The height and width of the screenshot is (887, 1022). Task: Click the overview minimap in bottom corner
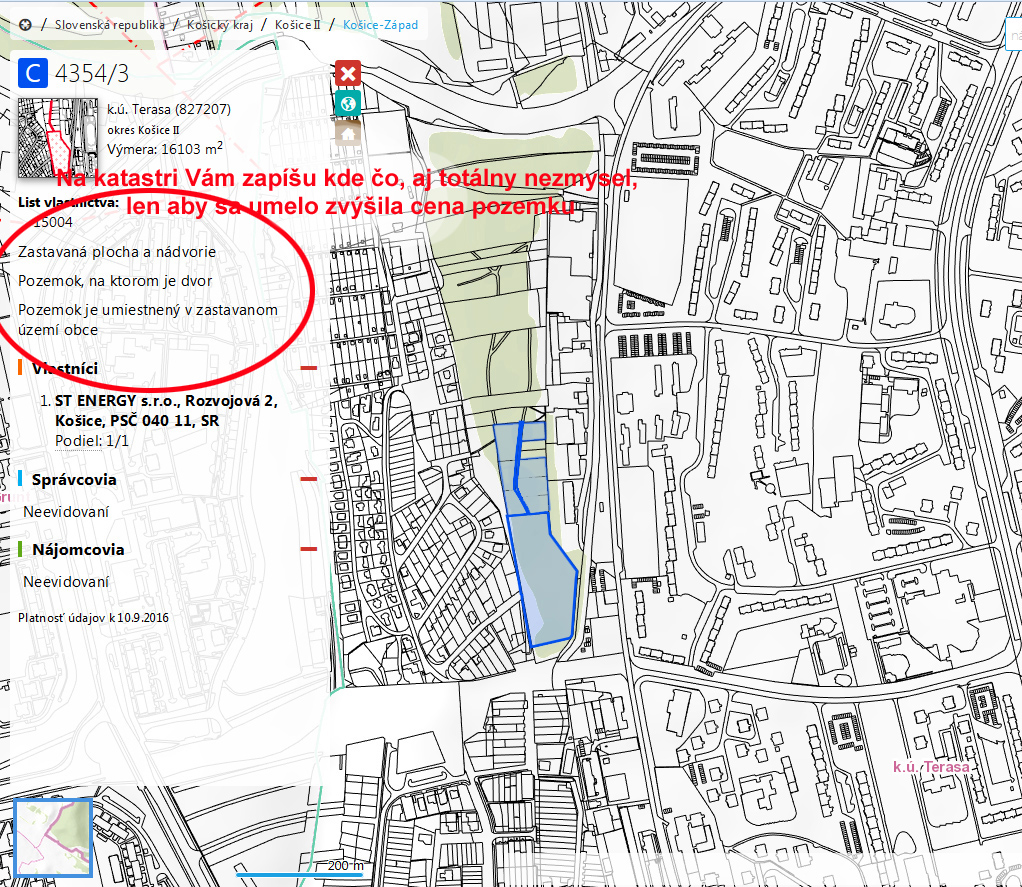point(53,838)
